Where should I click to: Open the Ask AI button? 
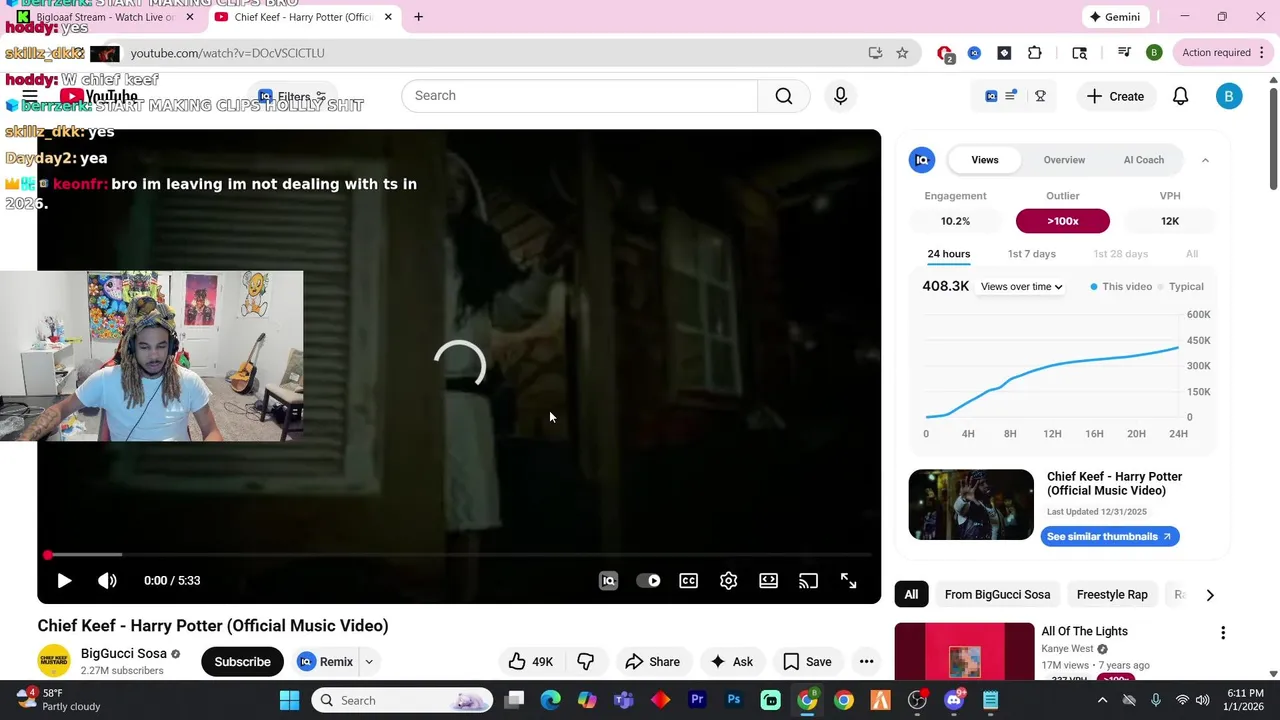click(x=732, y=661)
